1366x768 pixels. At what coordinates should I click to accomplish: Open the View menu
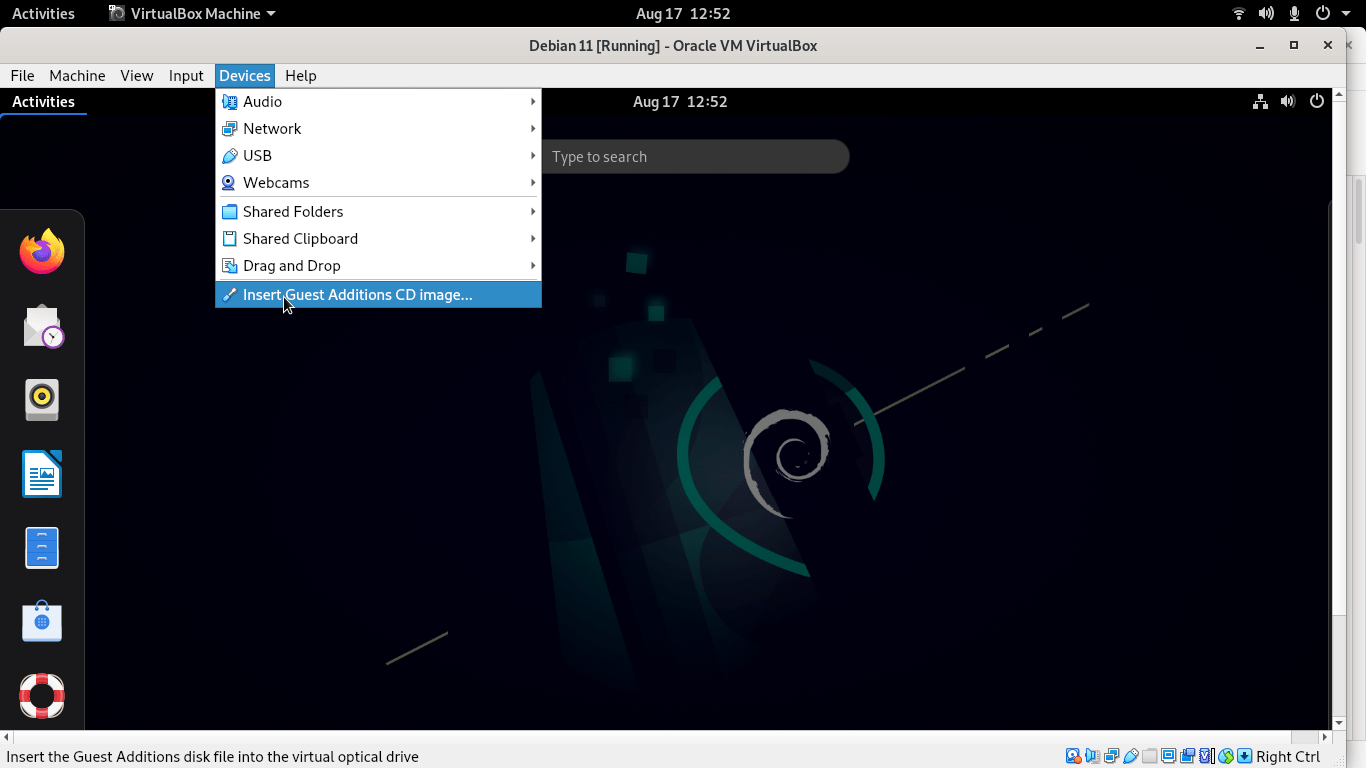coord(137,75)
